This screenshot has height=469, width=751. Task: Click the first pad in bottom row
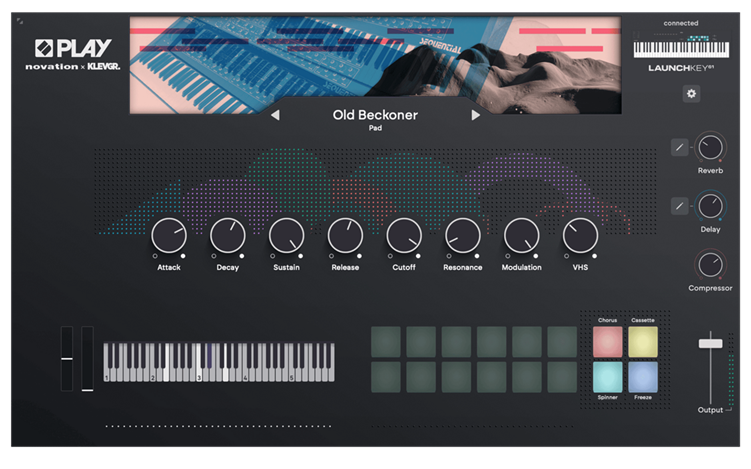[386, 377]
